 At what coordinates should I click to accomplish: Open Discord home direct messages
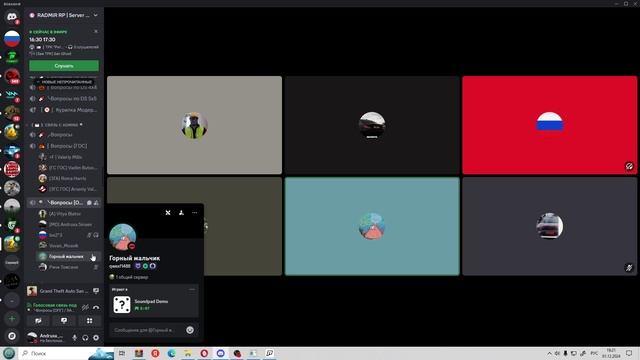point(12,18)
